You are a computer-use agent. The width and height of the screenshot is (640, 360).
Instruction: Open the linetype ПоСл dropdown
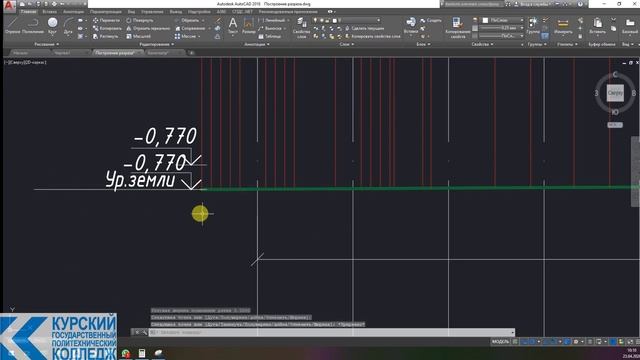(x=501, y=36)
